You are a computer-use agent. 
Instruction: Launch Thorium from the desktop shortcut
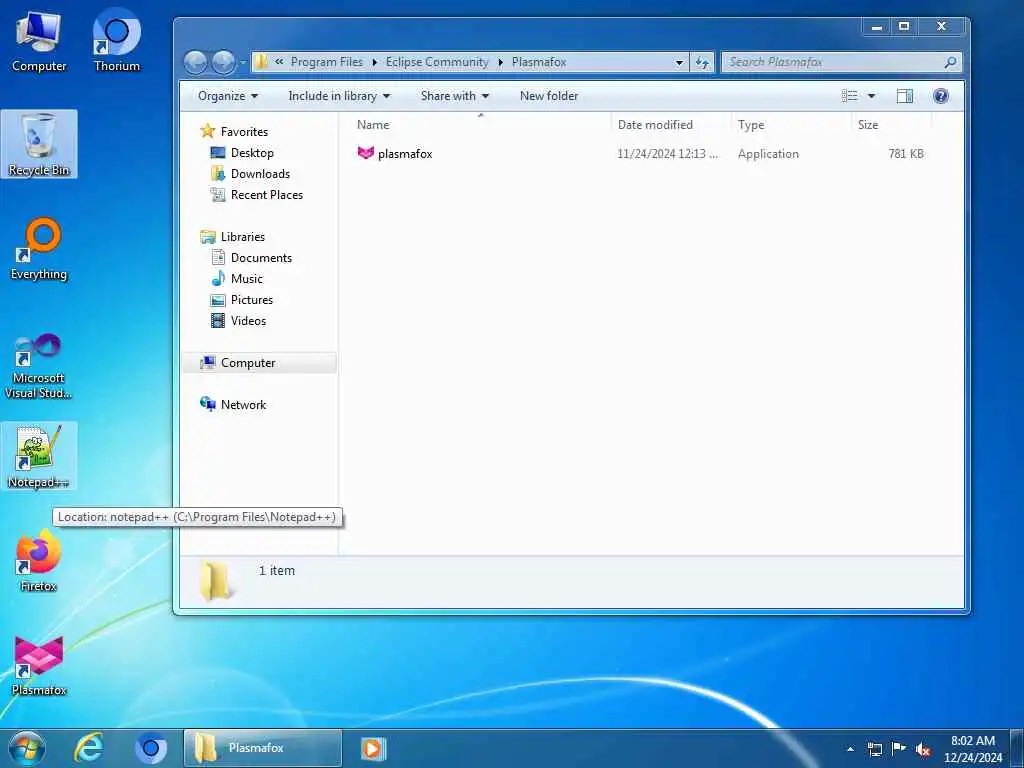click(x=116, y=41)
